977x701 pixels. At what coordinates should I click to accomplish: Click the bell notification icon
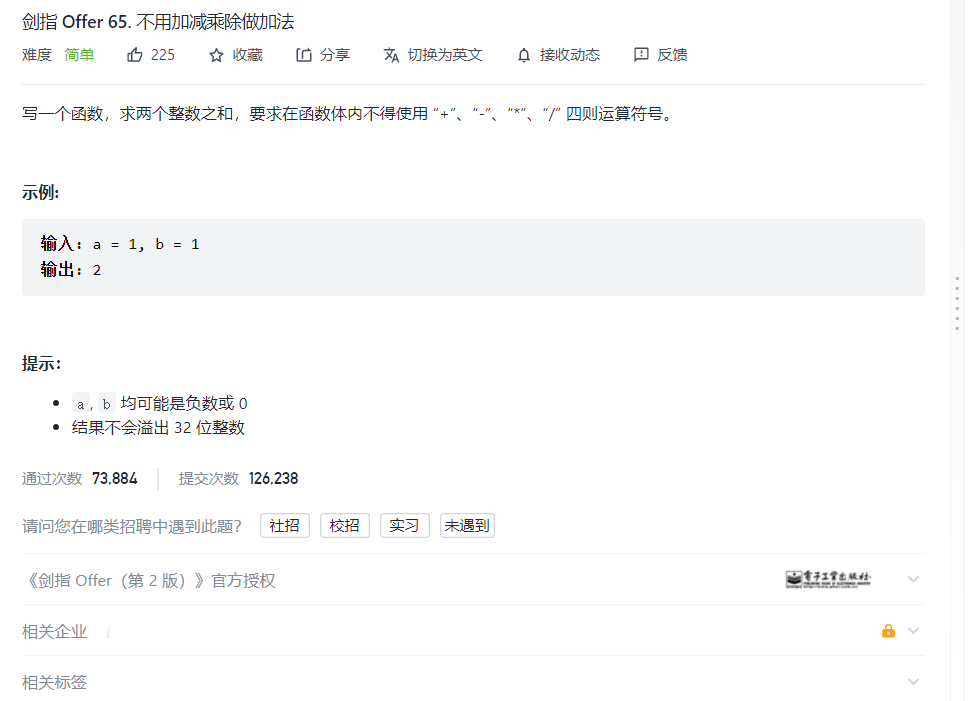(x=524, y=55)
